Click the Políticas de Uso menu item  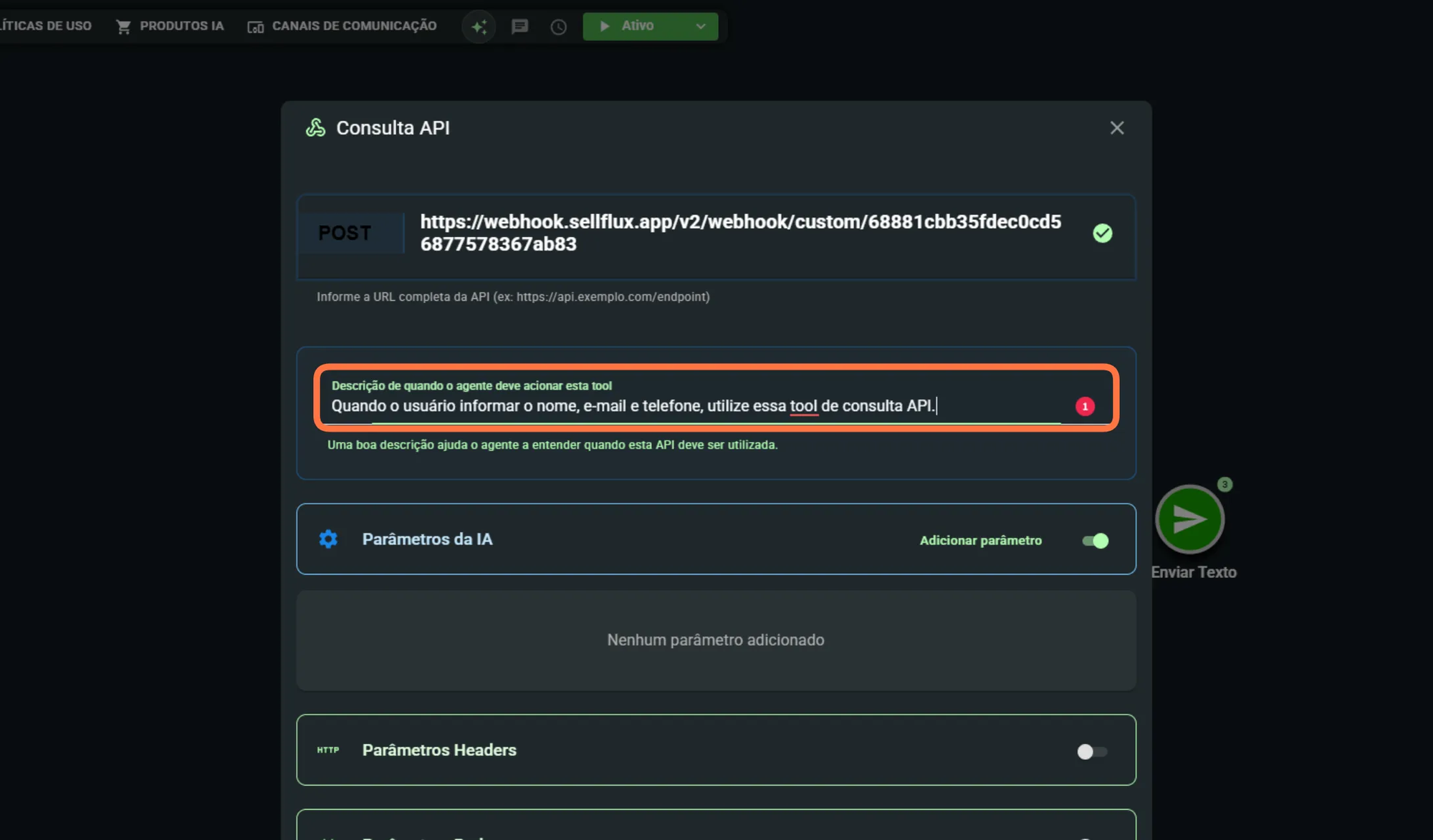pos(46,26)
